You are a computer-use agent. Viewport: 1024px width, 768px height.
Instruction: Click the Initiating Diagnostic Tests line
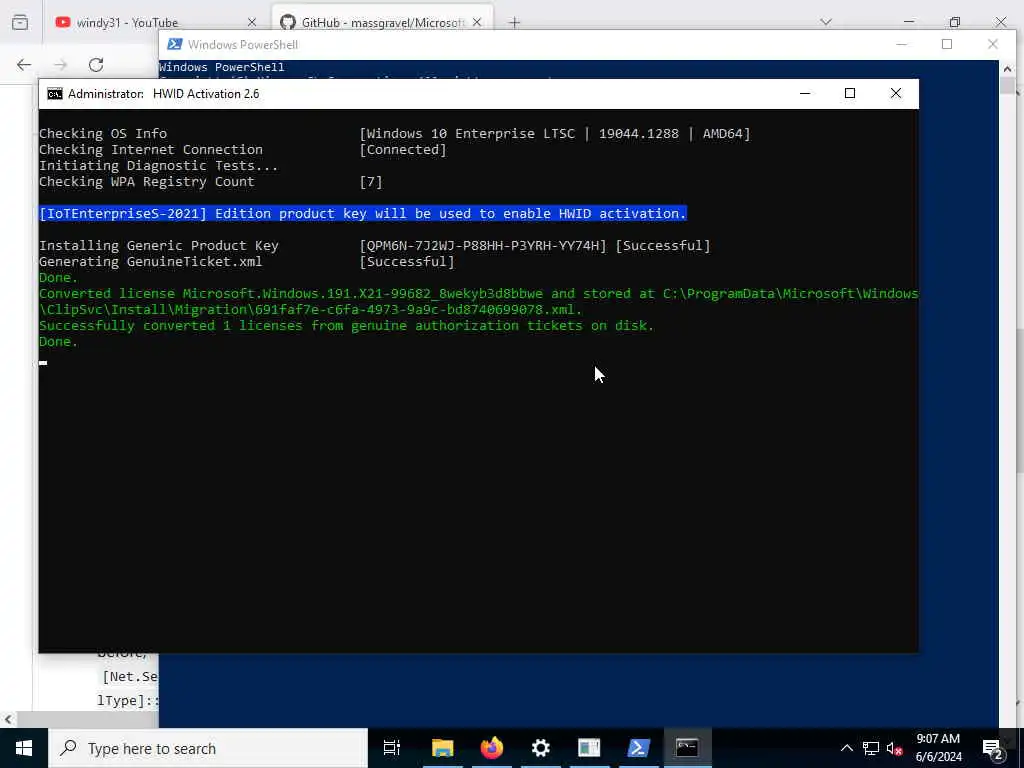pos(158,166)
